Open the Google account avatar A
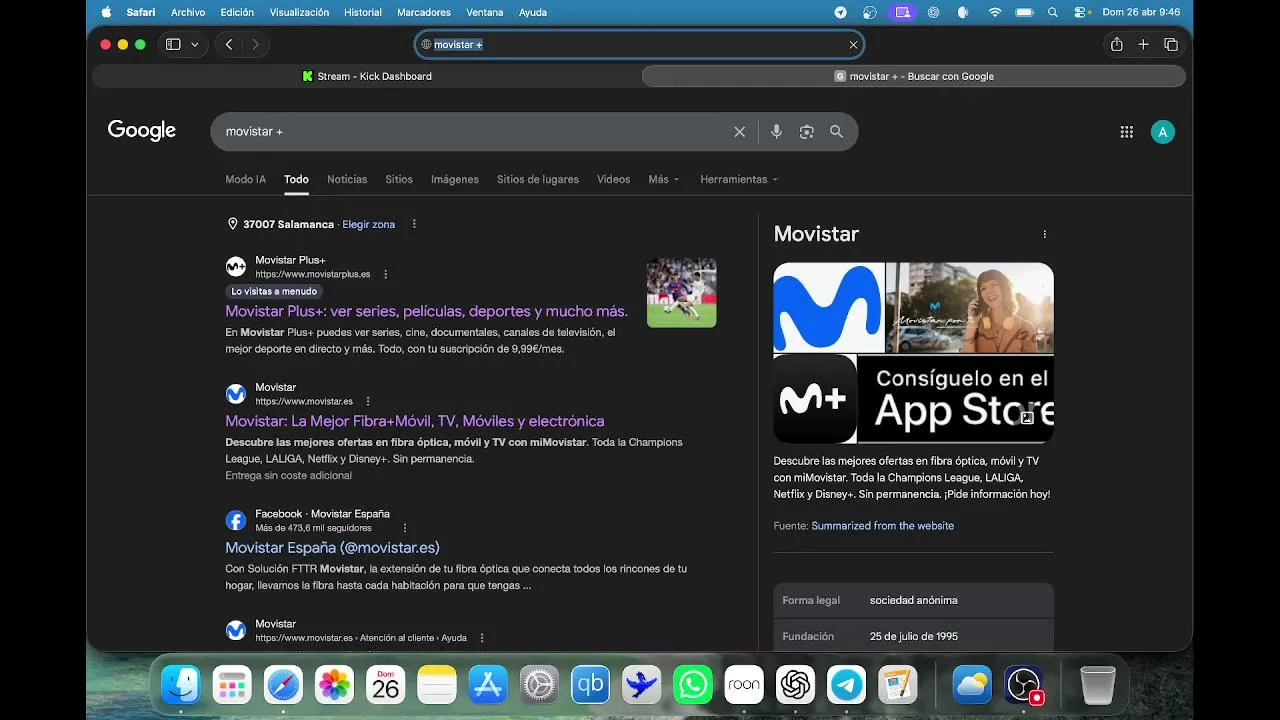The width and height of the screenshot is (1280, 720). tap(1162, 132)
